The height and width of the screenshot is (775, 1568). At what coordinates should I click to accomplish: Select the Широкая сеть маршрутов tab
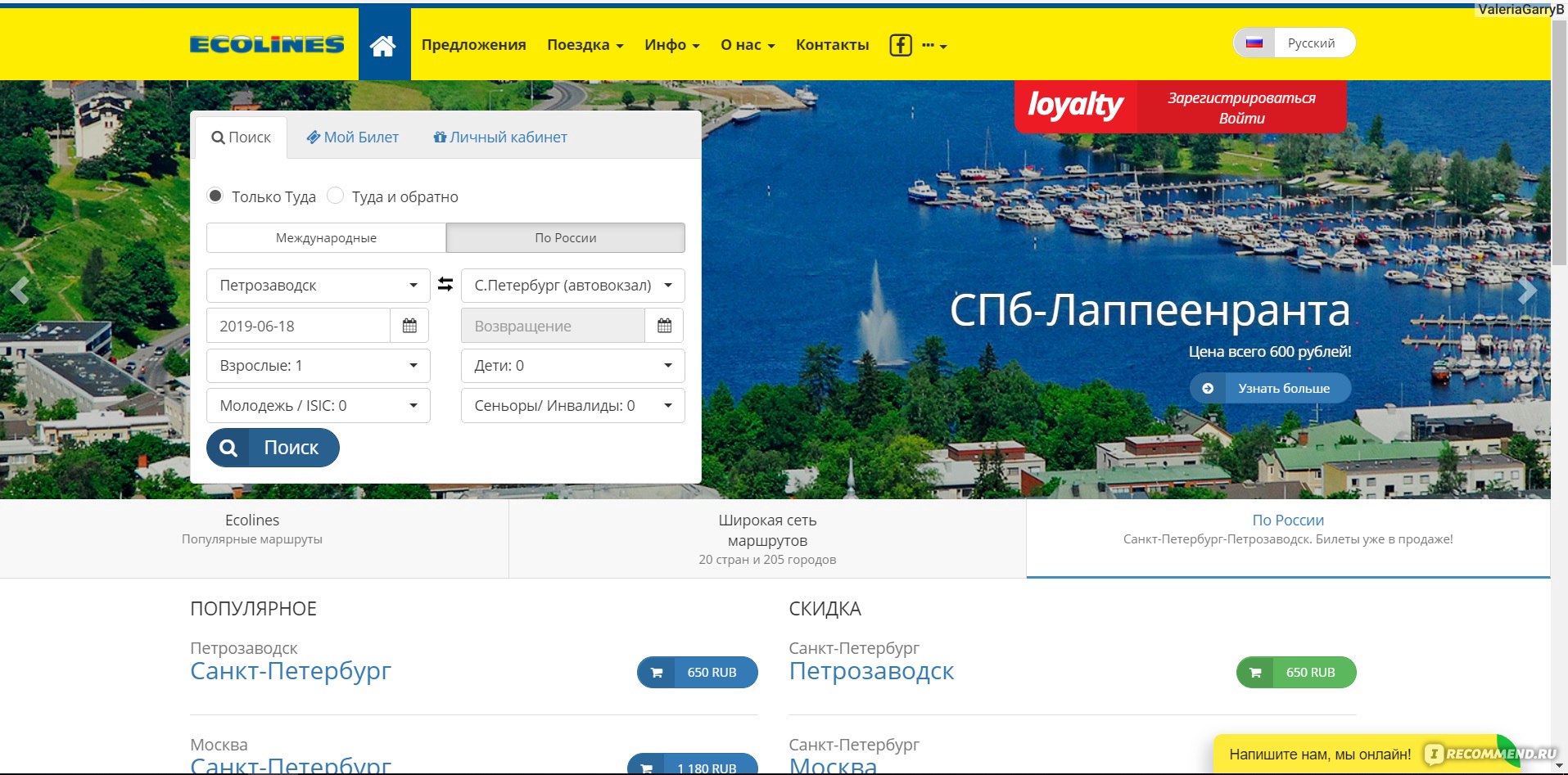point(767,539)
